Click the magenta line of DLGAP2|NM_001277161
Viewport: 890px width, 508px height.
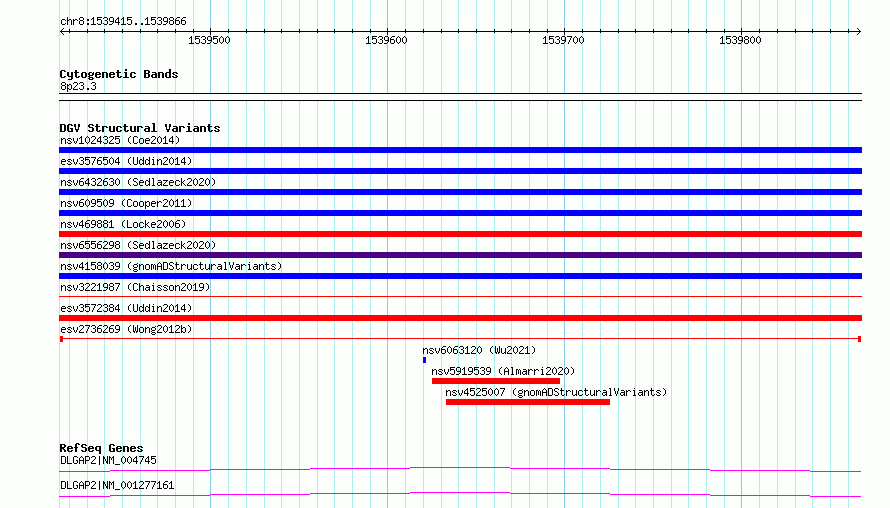(460, 494)
